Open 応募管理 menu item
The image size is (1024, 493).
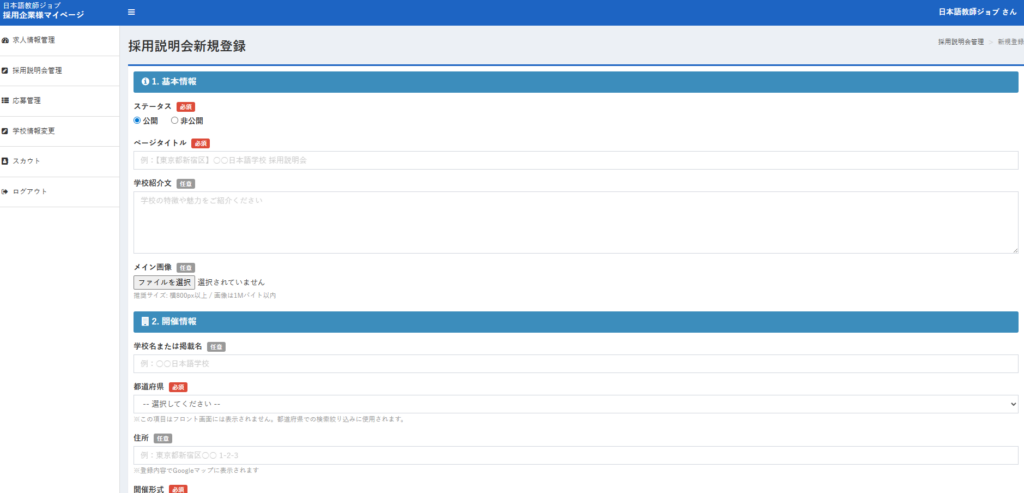(x=27, y=101)
